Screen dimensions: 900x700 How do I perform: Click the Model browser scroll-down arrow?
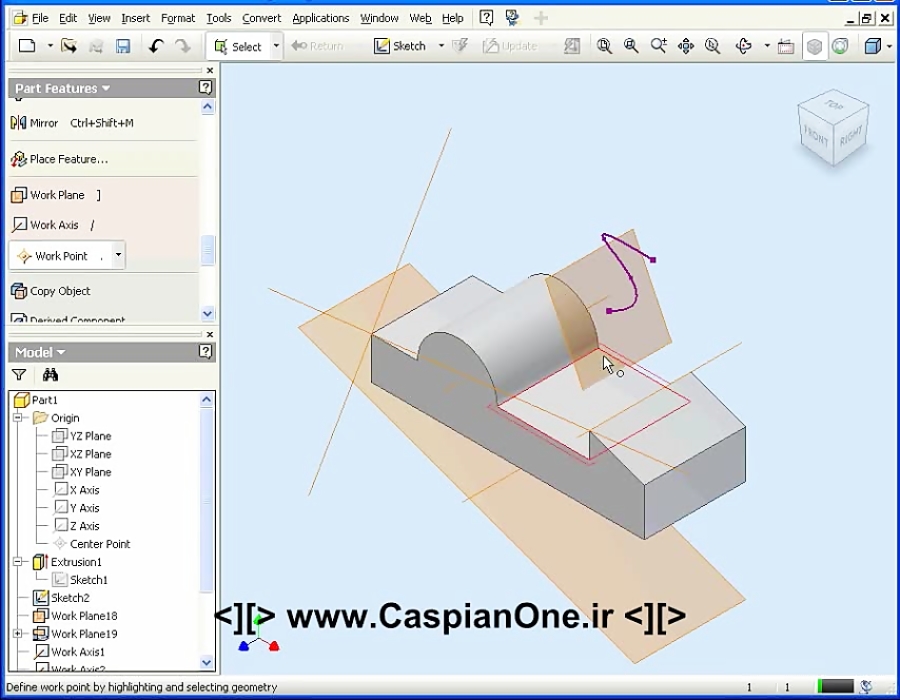click(x=207, y=663)
